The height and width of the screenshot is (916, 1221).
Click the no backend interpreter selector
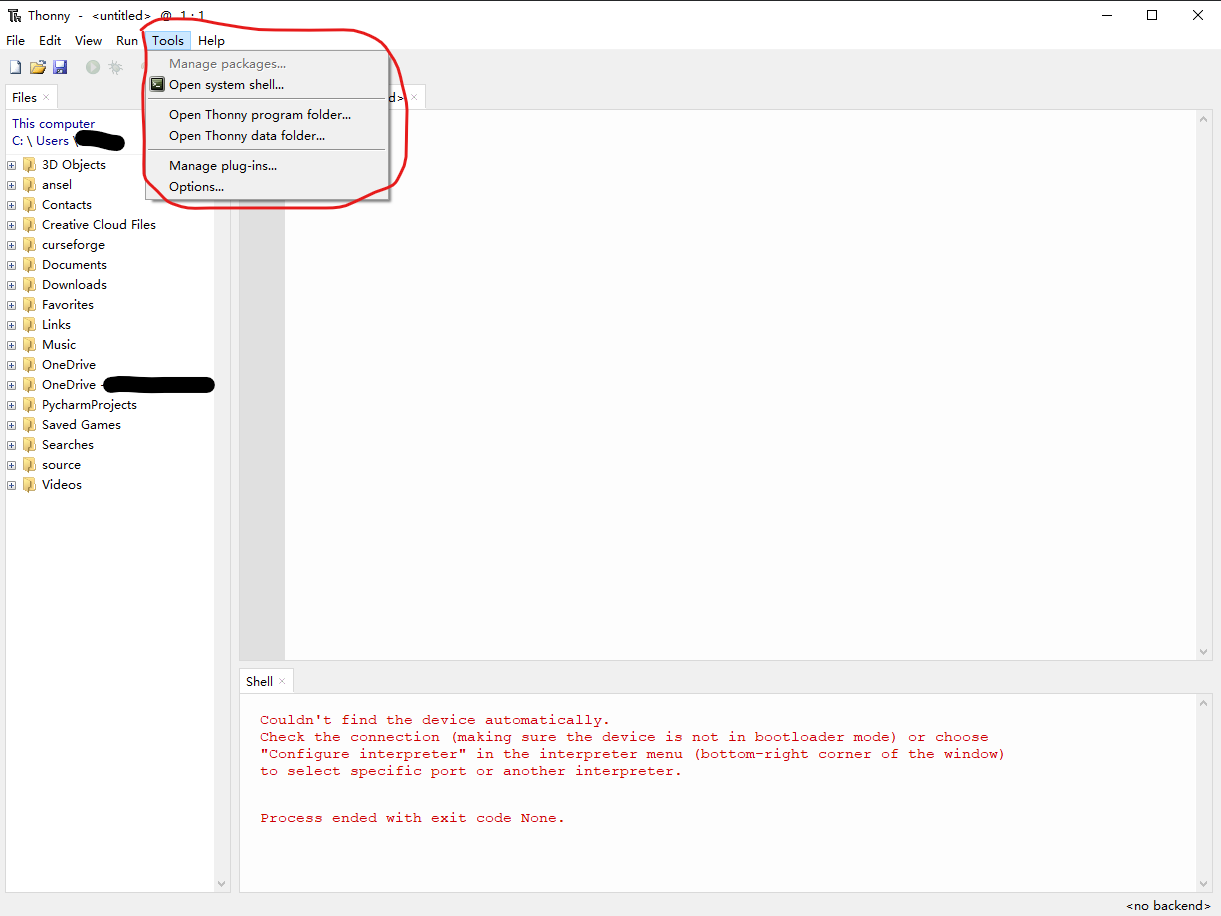click(x=1167, y=905)
